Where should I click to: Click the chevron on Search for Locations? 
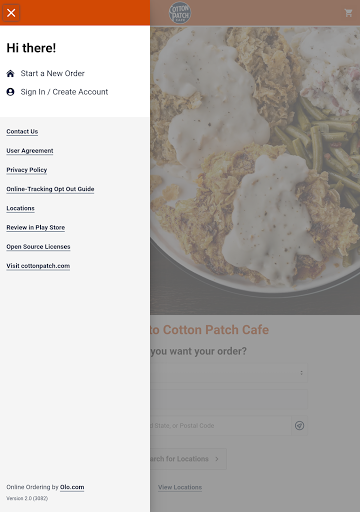217,459
